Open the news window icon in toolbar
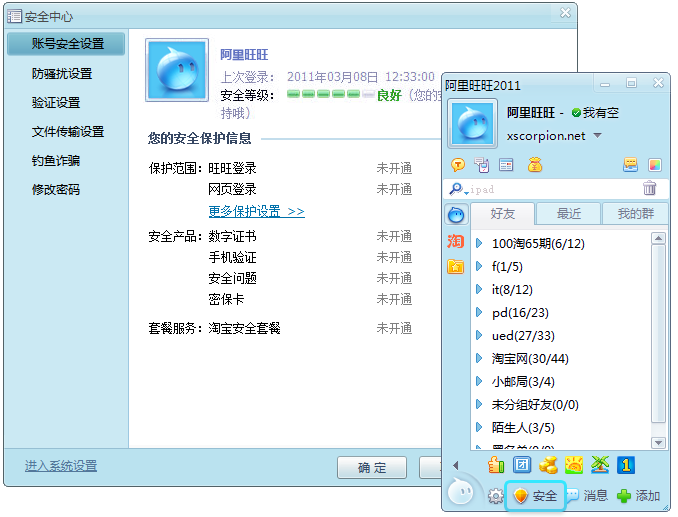 click(x=506, y=165)
